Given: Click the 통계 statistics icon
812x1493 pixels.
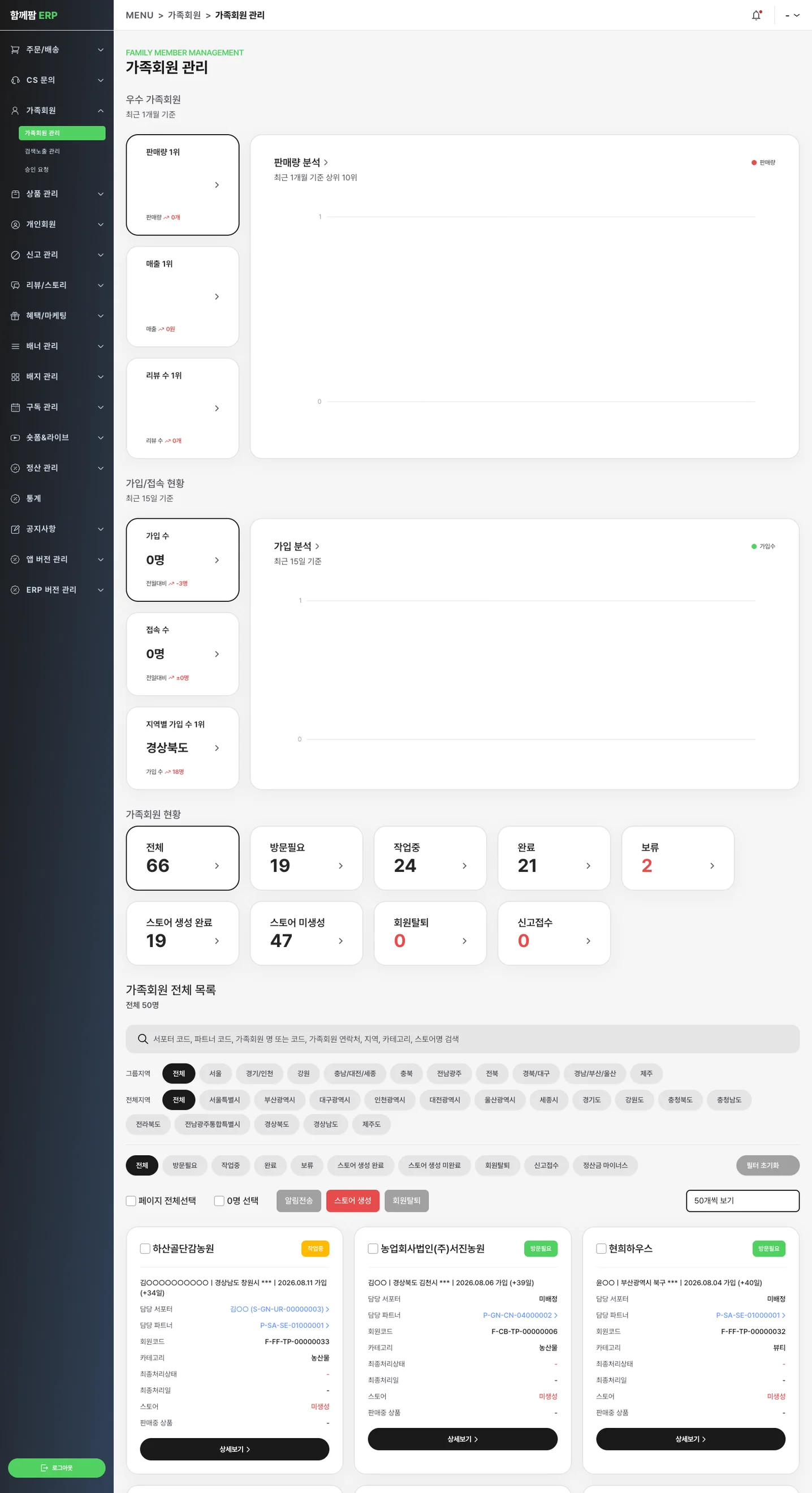Looking at the screenshot, I should 15,498.
